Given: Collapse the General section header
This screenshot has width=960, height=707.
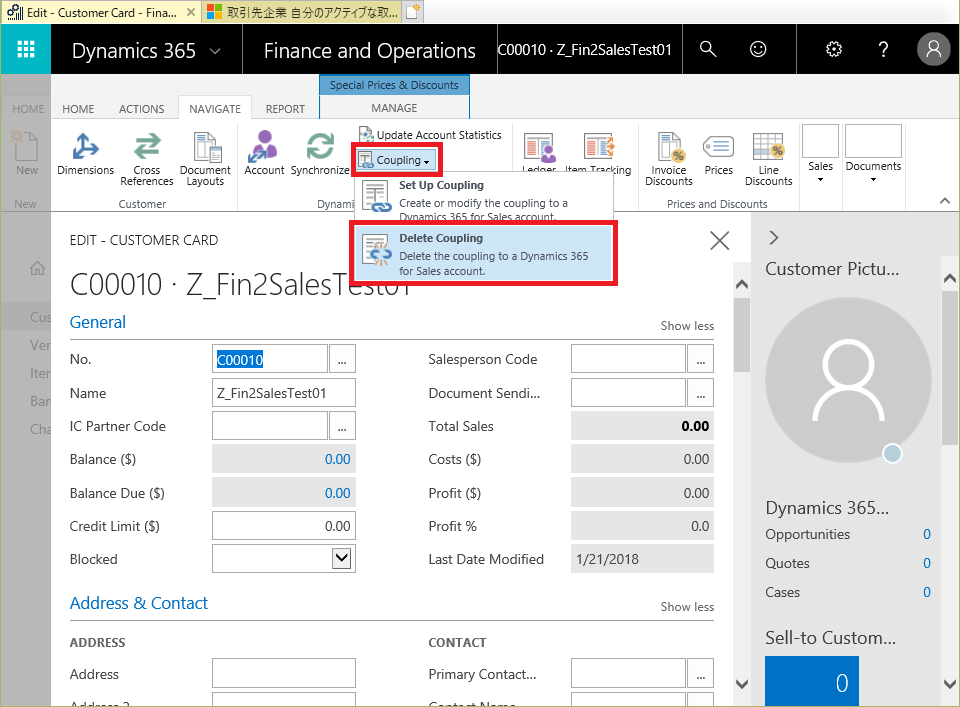Looking at the screenshot, I should [x=98, y=322].
